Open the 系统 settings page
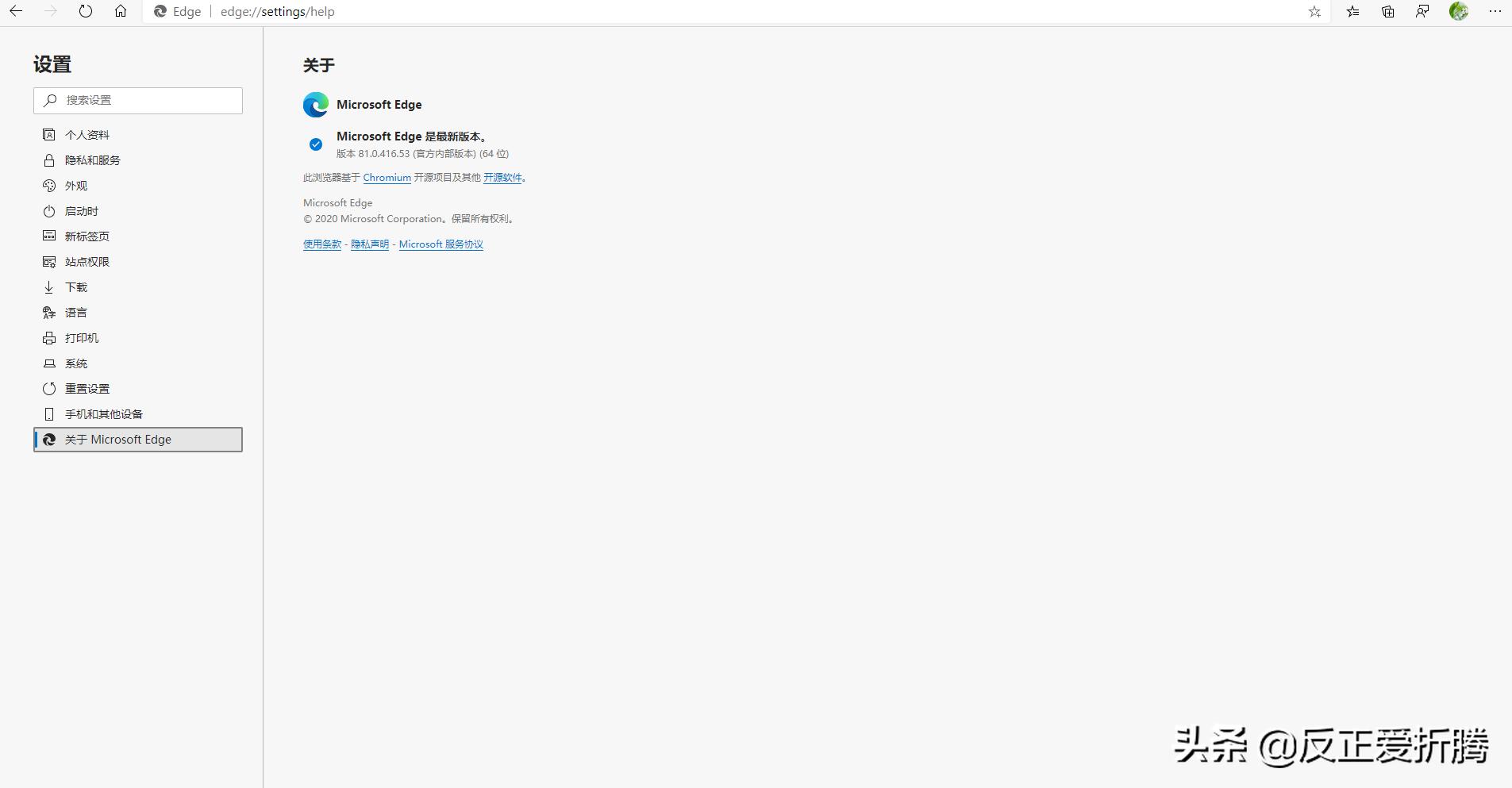The width and height of the screenshot is (1512, 788). (x=138, y=363)
